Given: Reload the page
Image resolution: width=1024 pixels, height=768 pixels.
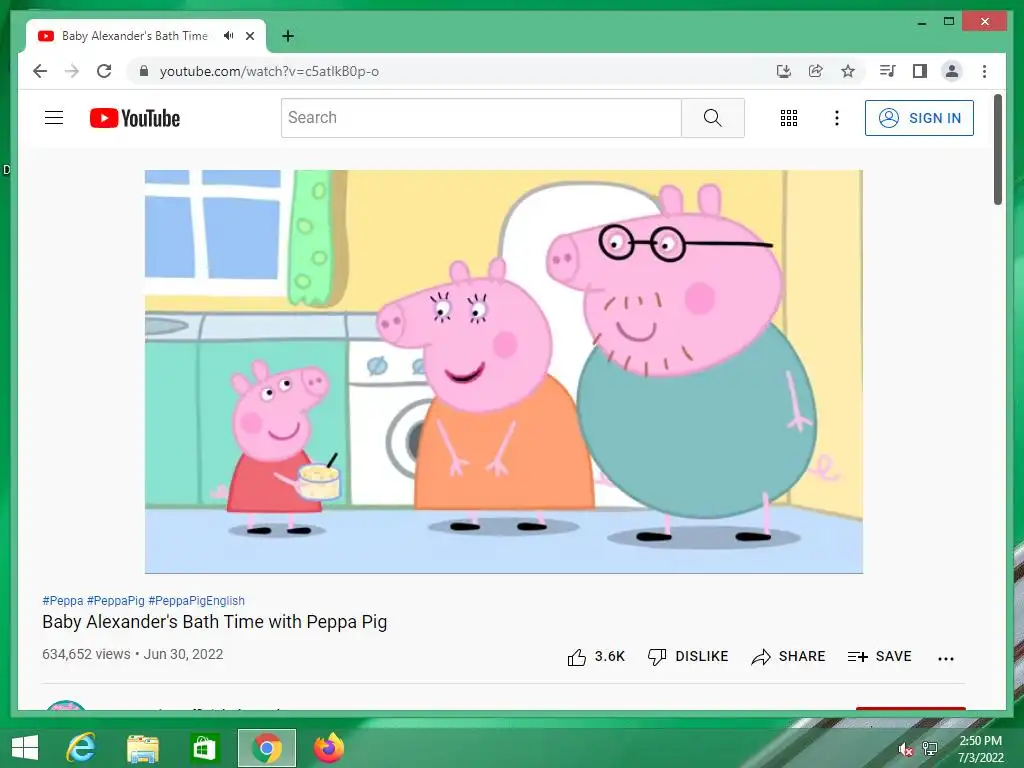Looking at the screenshot, I should pyautogui.click(x=104, y=71).
